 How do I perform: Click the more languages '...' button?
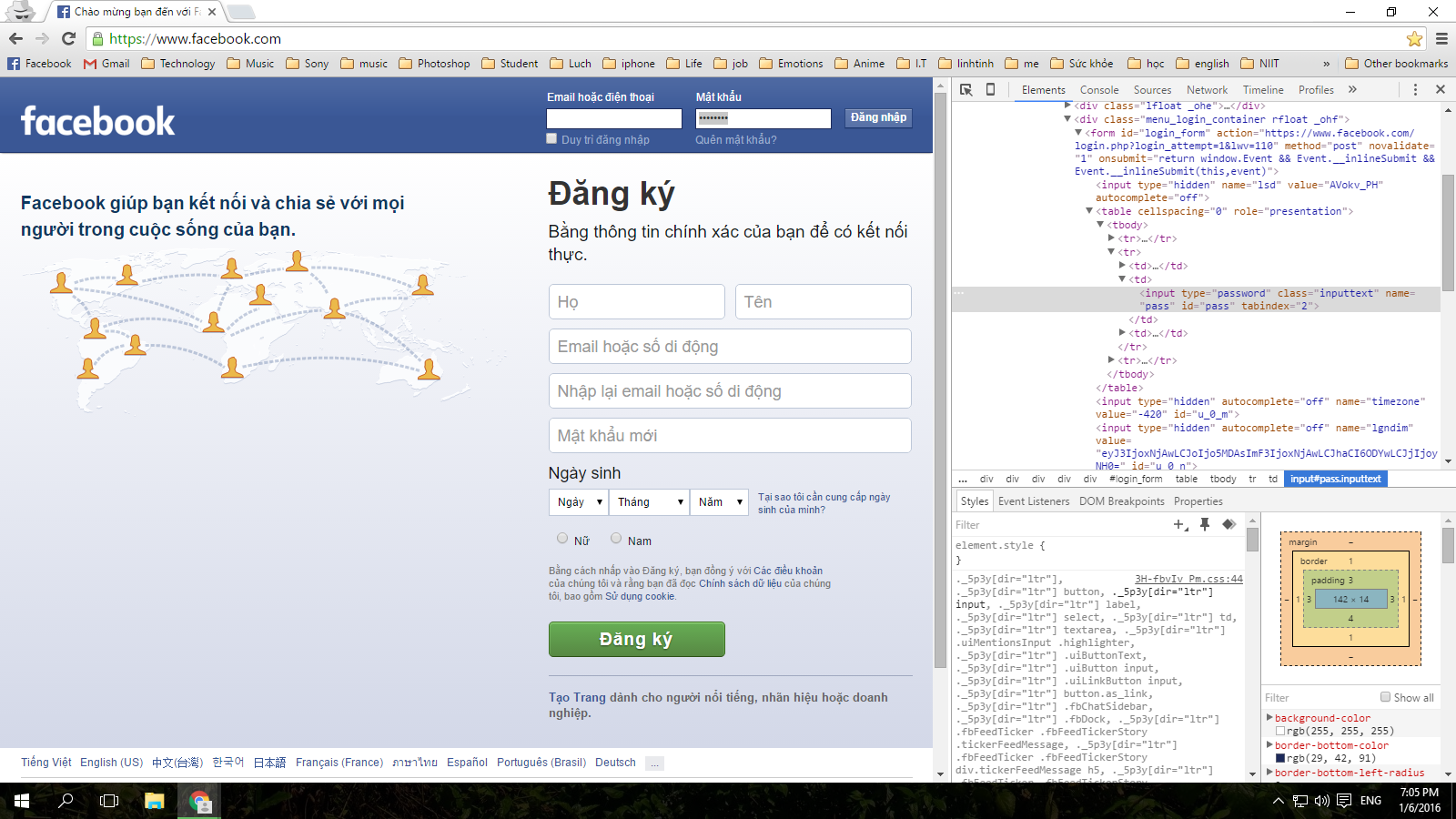pyautogui.click(x=654, y=763)
